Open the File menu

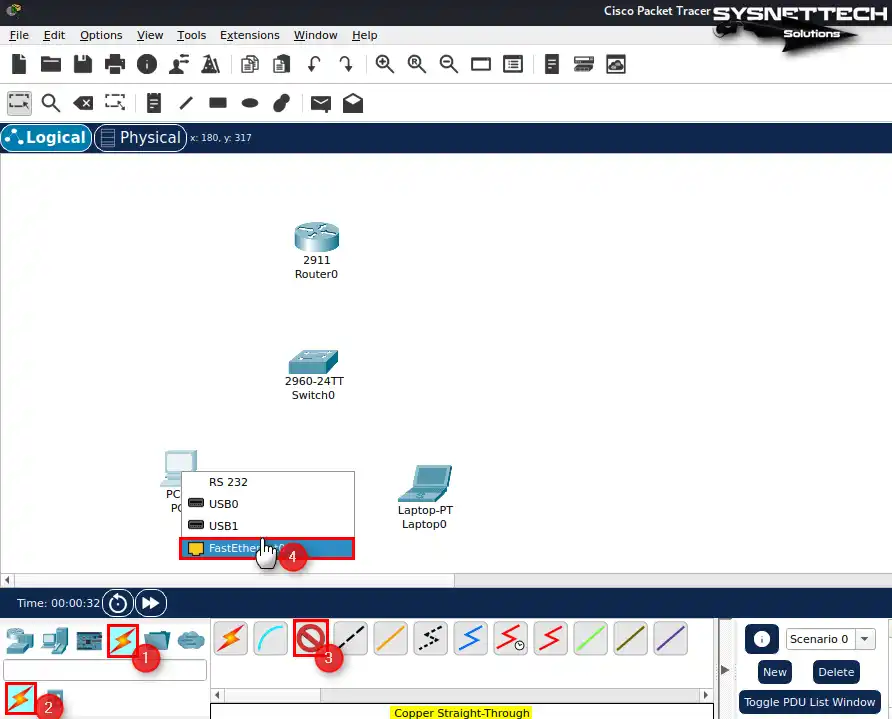(x=19, y=35)
